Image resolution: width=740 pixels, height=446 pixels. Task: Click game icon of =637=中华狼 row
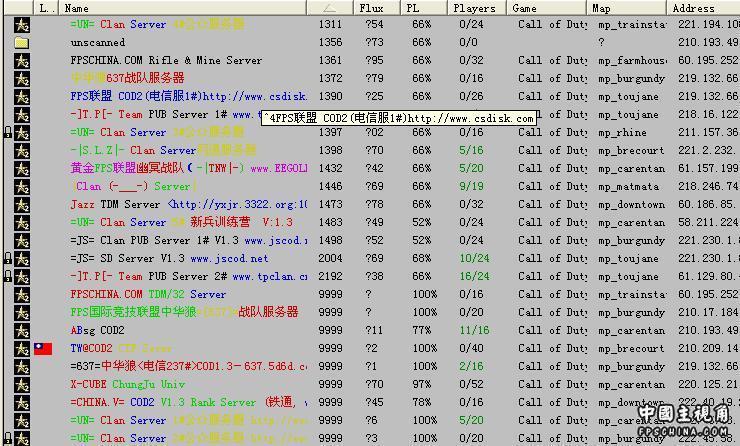click(x=22, y=367)
